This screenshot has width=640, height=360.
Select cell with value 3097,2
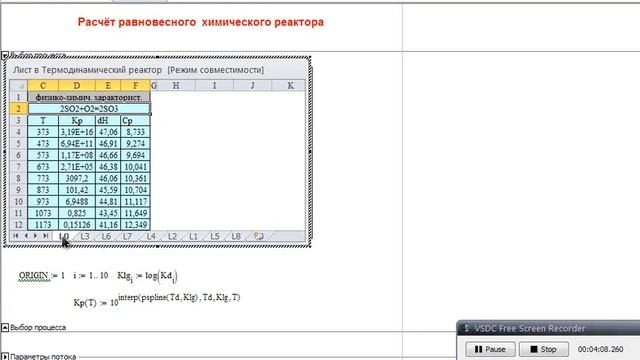click(x=77, y=178)
